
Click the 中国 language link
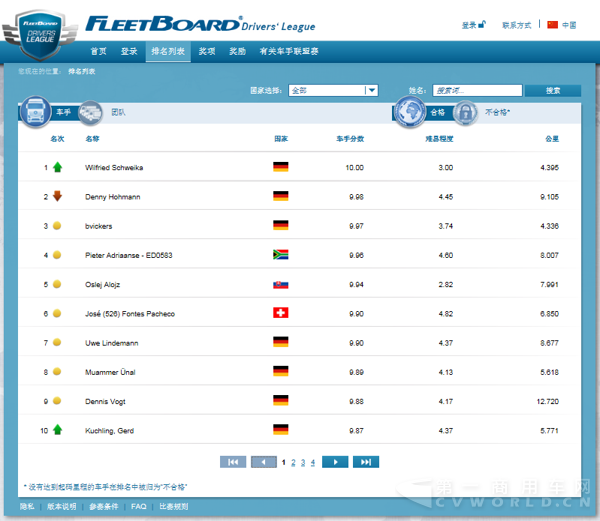click(569, 25)
